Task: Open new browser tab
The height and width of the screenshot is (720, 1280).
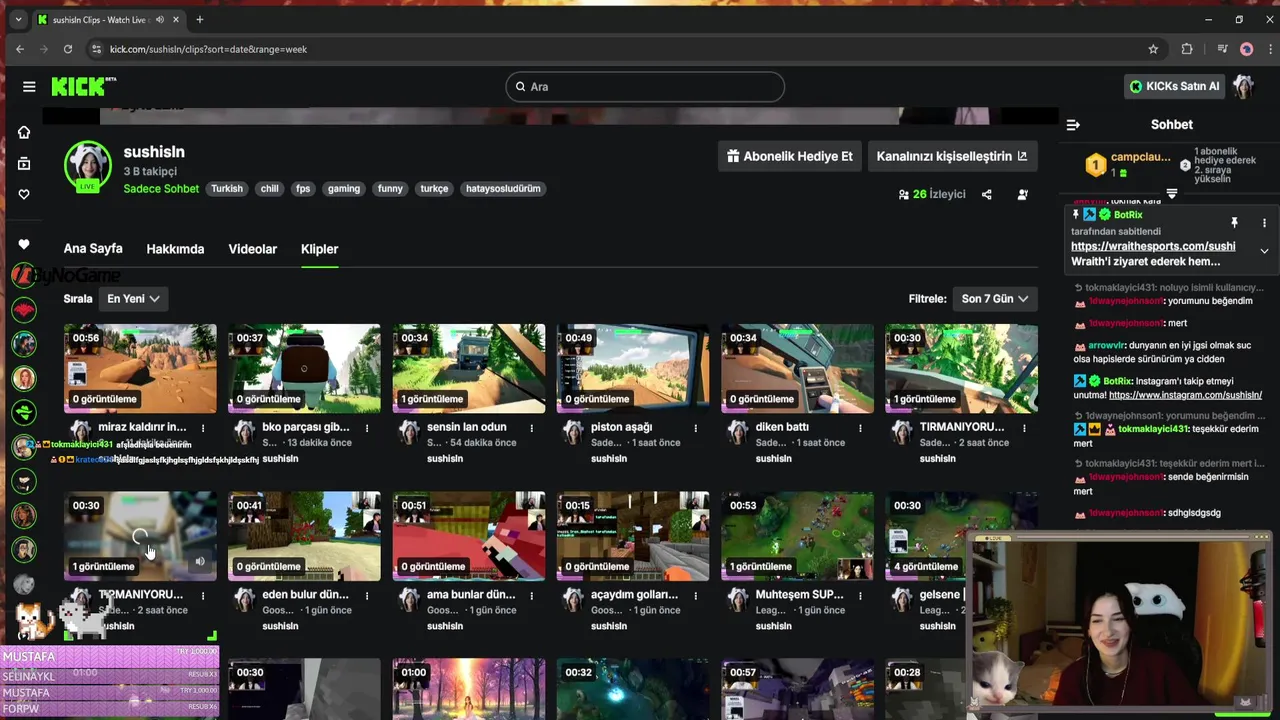Action: (199, 19)
